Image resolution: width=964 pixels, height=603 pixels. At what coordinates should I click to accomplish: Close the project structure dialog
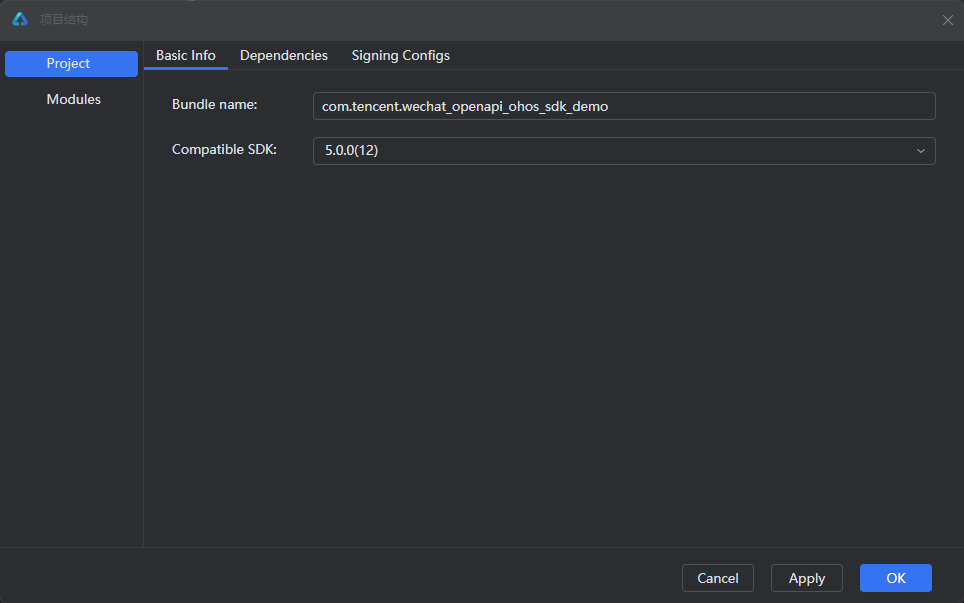coord(947,20)
